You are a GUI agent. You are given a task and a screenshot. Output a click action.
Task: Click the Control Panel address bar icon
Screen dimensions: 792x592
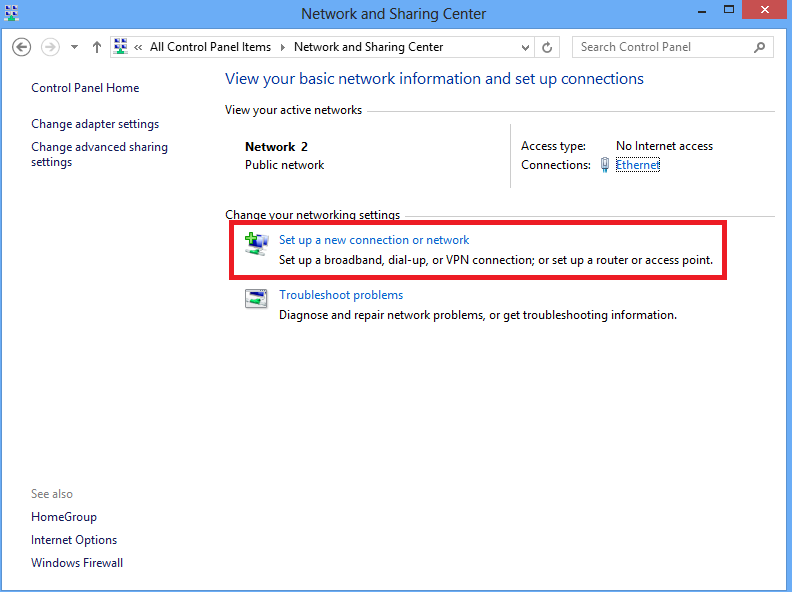(x=121, y=47)
